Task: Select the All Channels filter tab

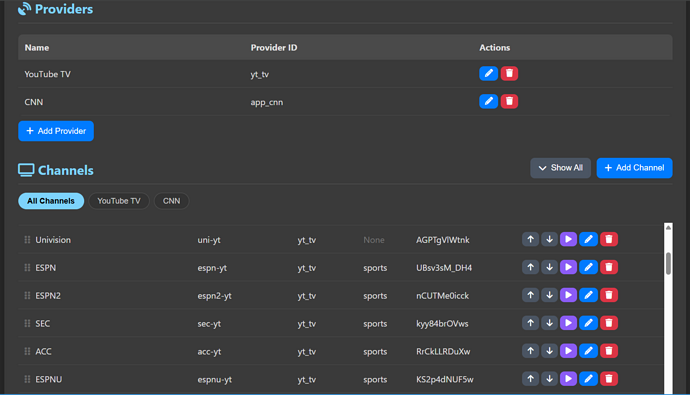Action: 51,201
